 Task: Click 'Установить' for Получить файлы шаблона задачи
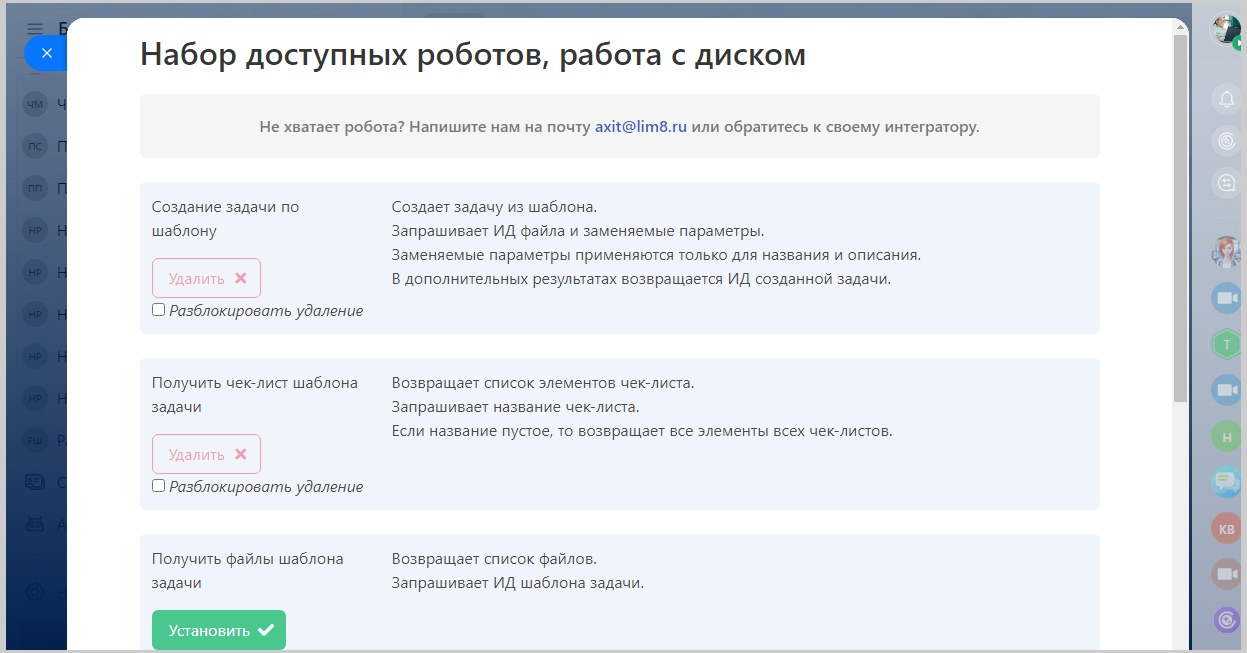point(219,630)
